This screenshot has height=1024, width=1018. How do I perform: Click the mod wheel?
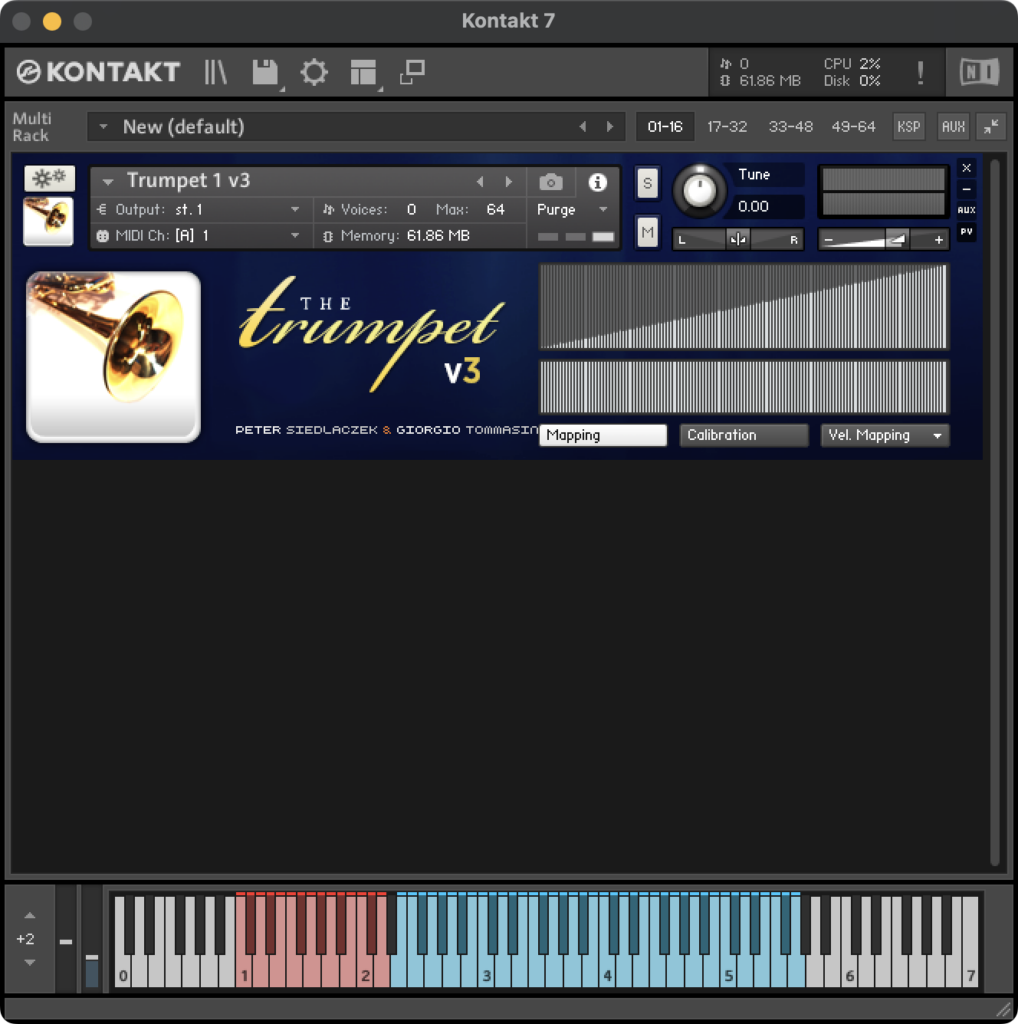tap(92, 941)
